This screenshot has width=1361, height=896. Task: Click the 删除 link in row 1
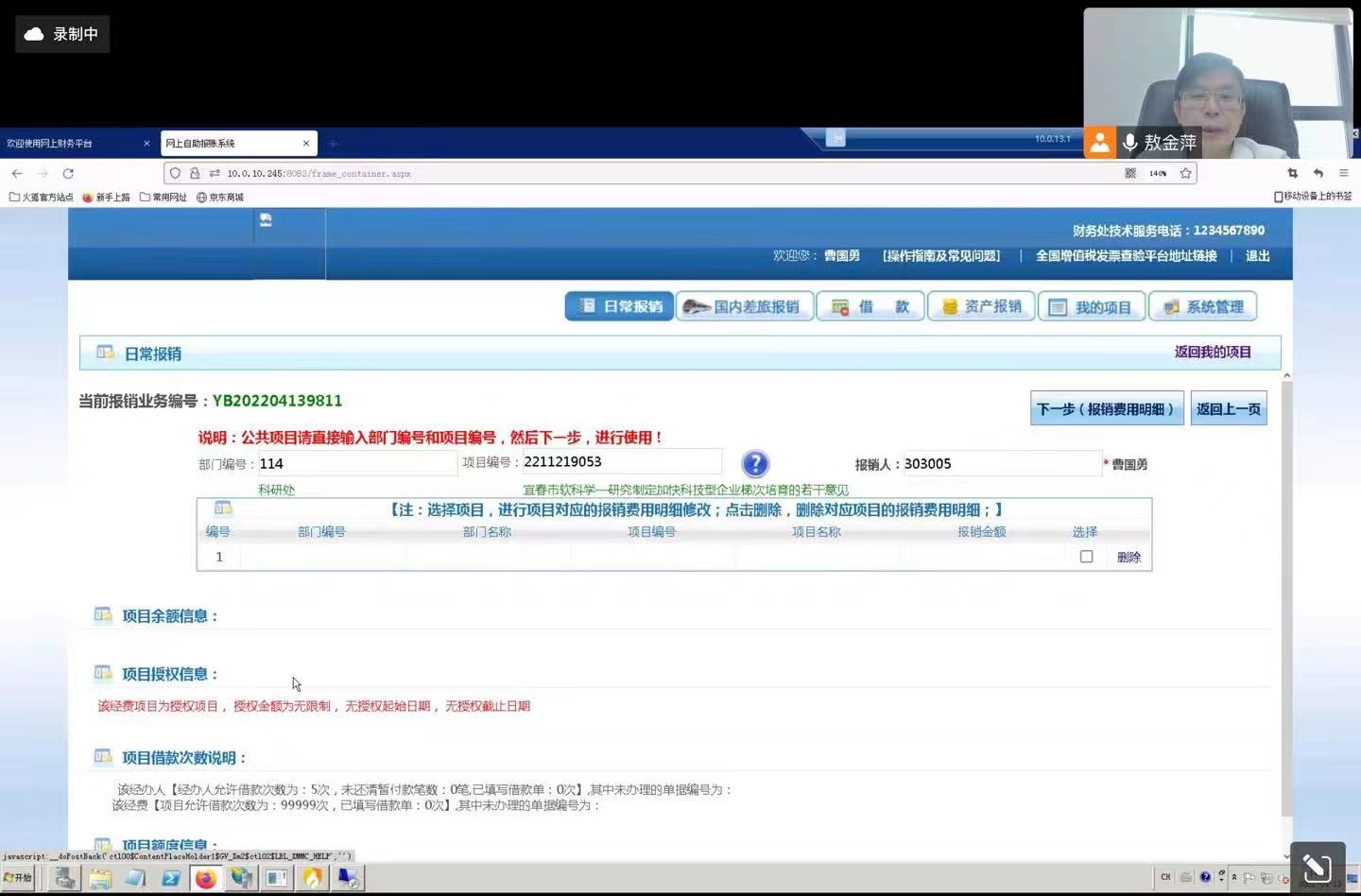[1128, 558]
